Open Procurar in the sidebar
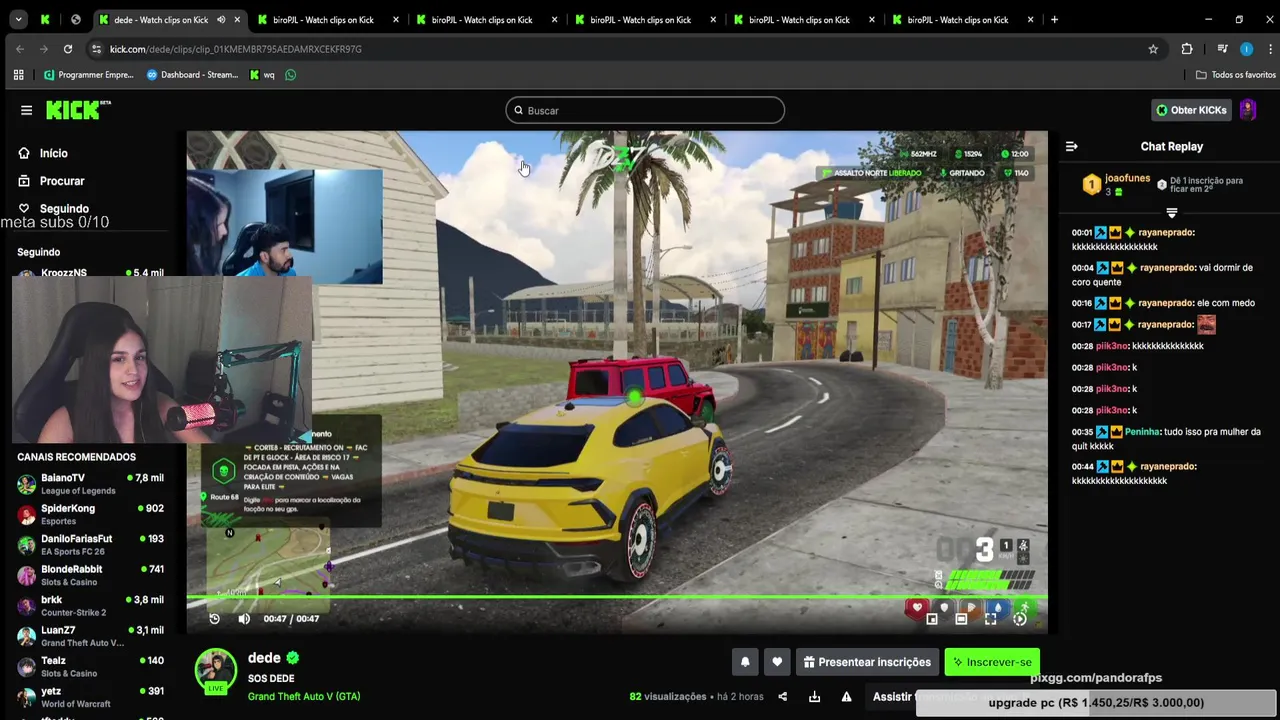 pos(62,181)
